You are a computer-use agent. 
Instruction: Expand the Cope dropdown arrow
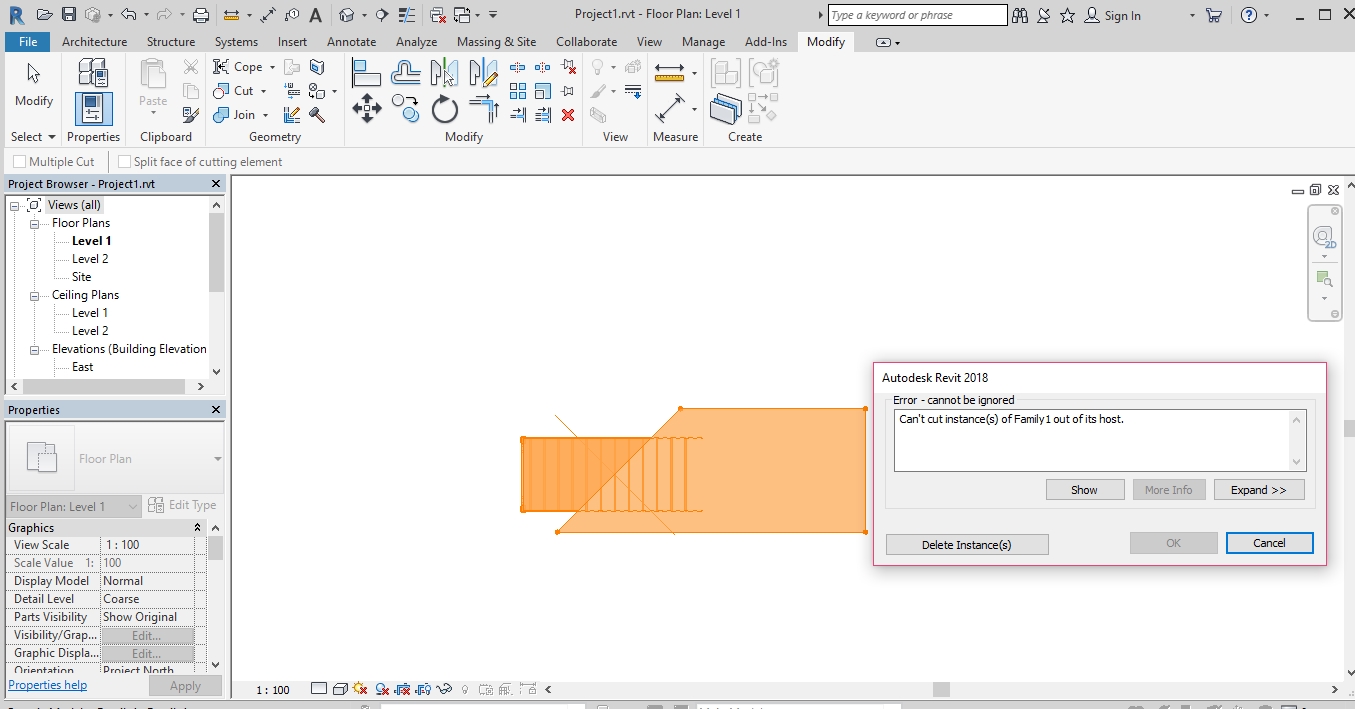pos(270,66)
